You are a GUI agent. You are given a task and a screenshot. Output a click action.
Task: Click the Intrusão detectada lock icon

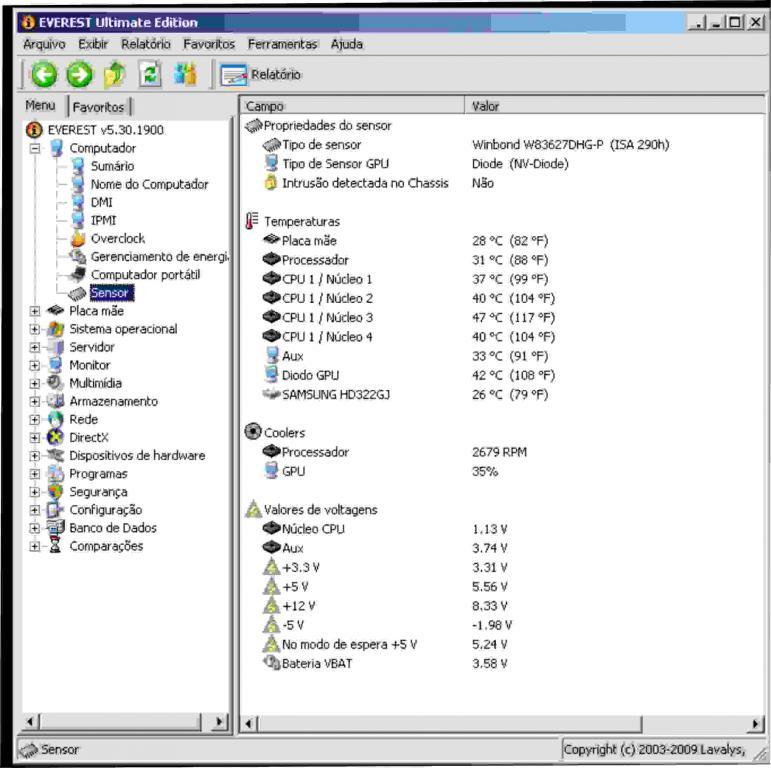pyautogui.click(x=270, y=183)
